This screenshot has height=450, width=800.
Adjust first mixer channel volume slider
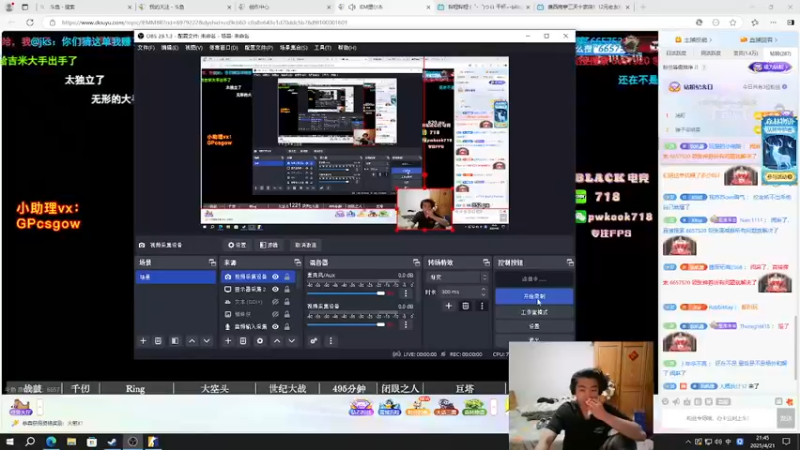coord(346,293)
